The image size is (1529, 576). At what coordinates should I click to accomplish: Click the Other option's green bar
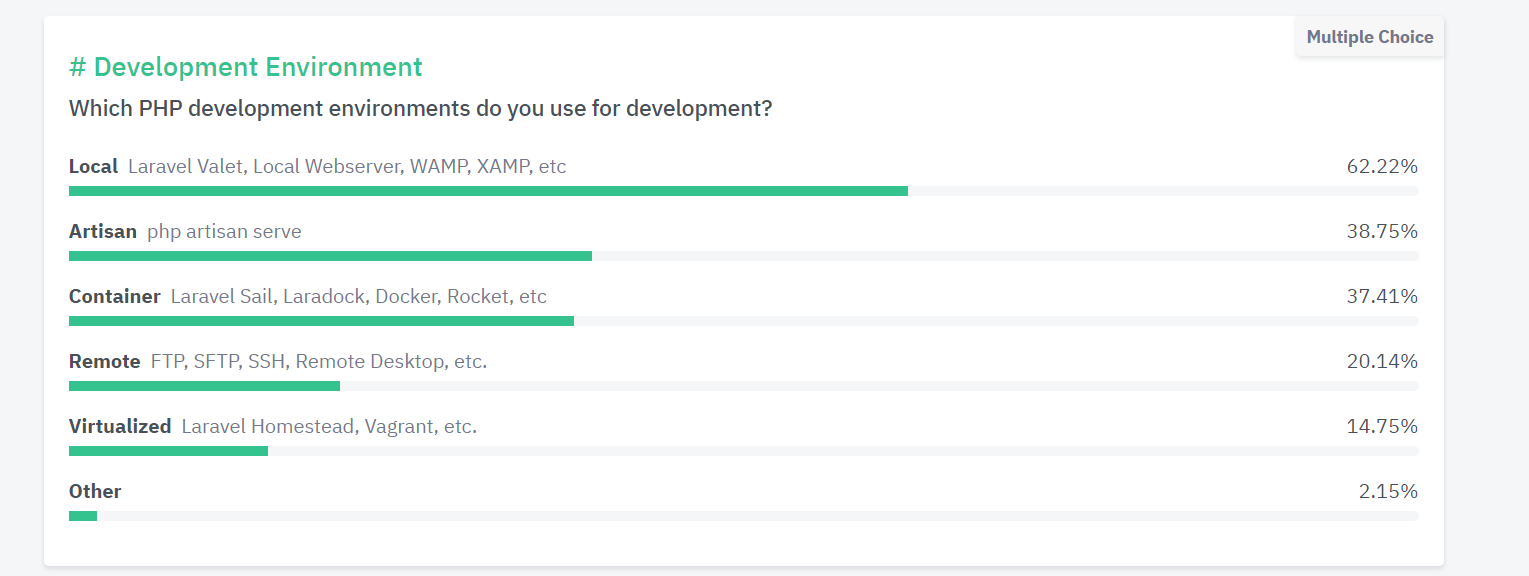point(83,515)
